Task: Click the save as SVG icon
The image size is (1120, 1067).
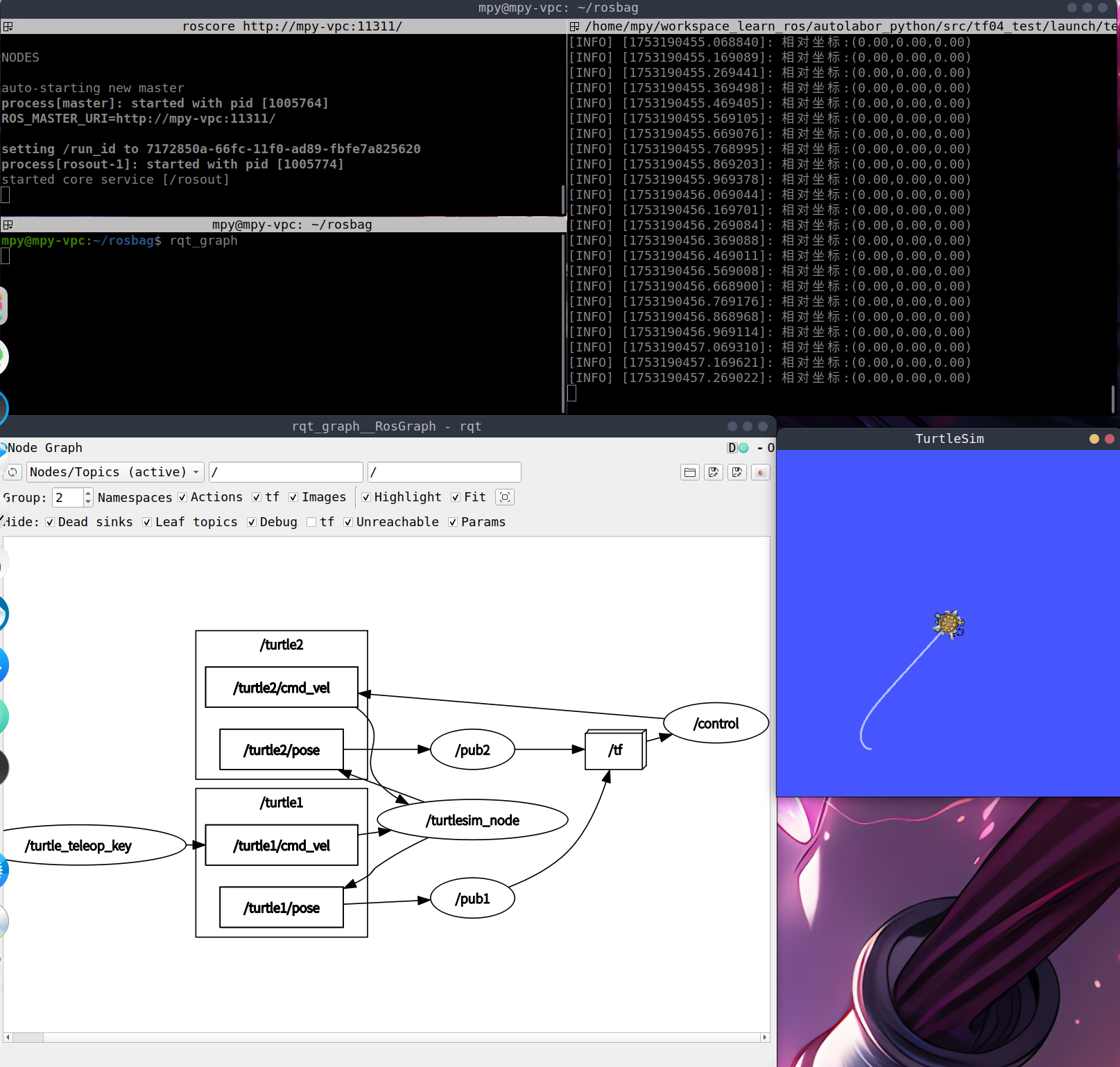Action: pos(736,473)
